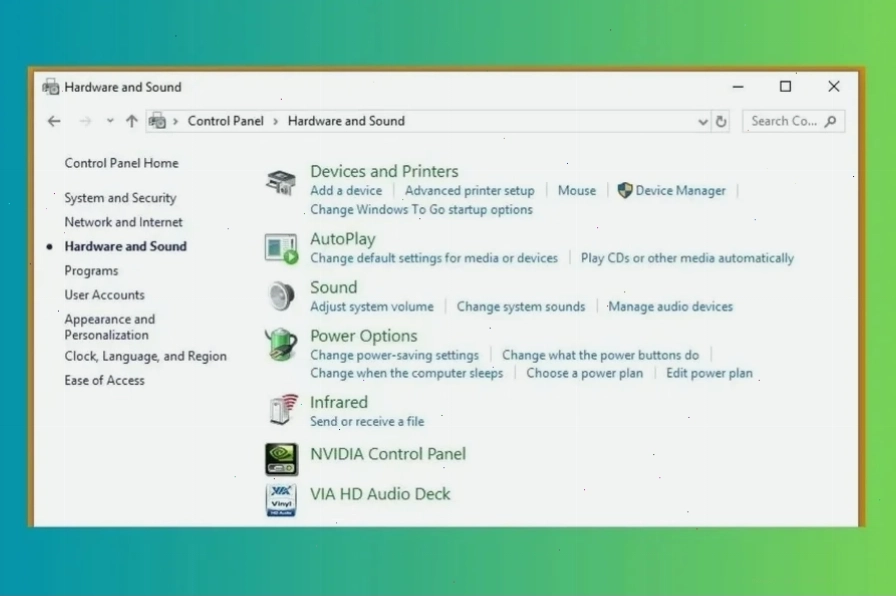This screenshot has height=597, width=896.
Task: Open Network and Internet category
Action: [x=123, y=222]
